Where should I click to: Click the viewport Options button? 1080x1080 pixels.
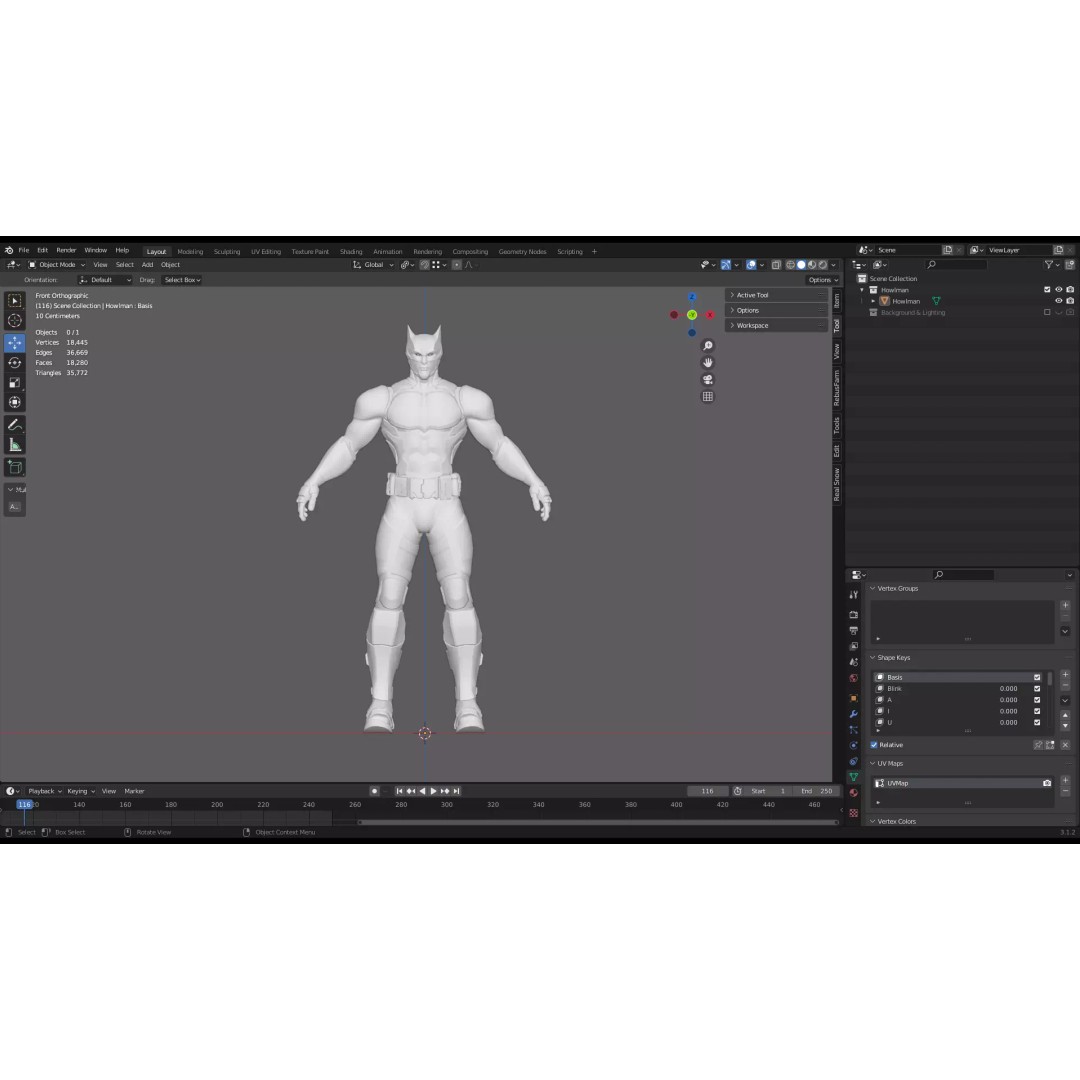[823, 280]
